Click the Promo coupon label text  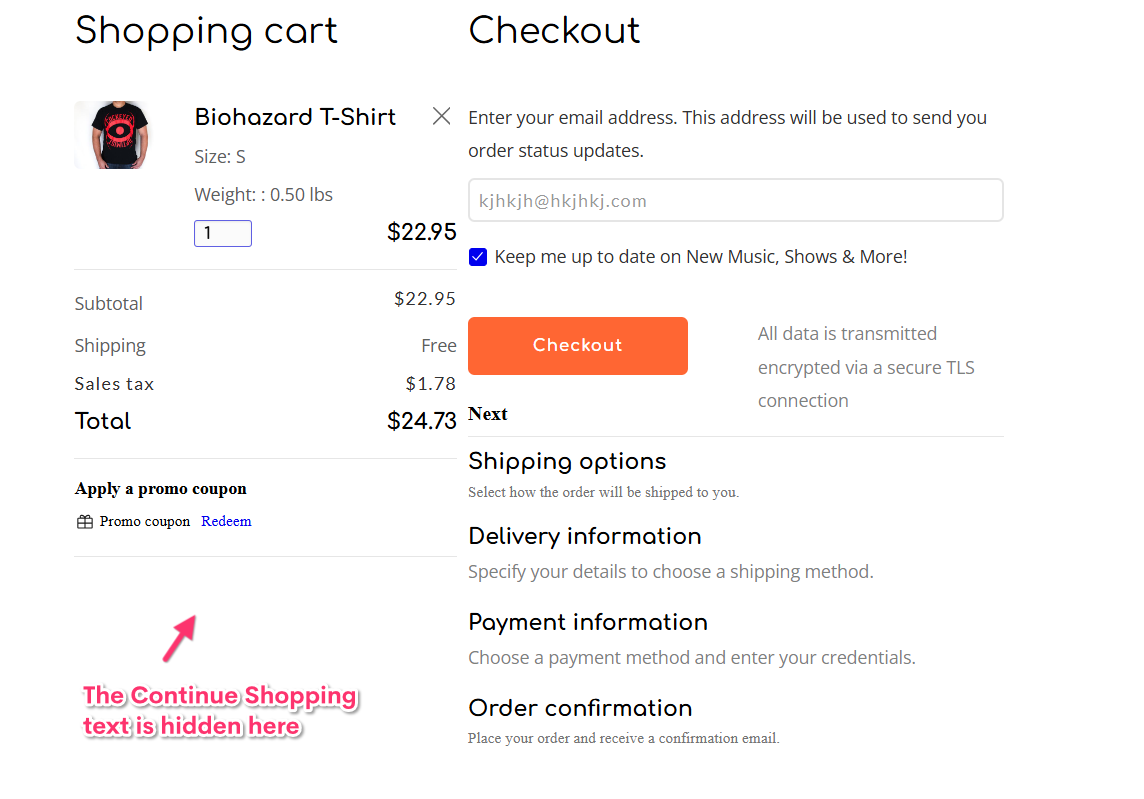pyautogui.click(x=144, y=521)
